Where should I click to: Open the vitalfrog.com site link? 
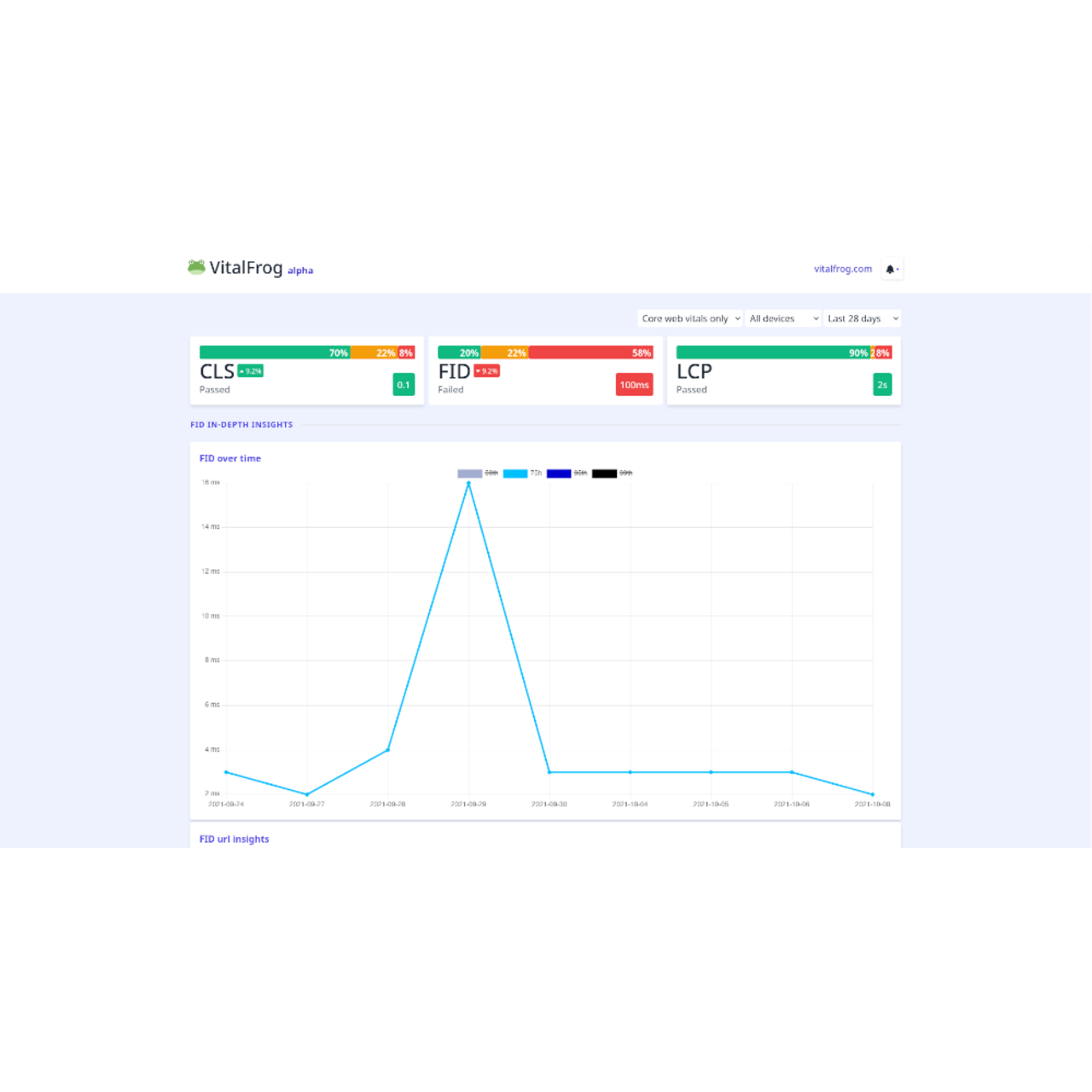[843, 269]
